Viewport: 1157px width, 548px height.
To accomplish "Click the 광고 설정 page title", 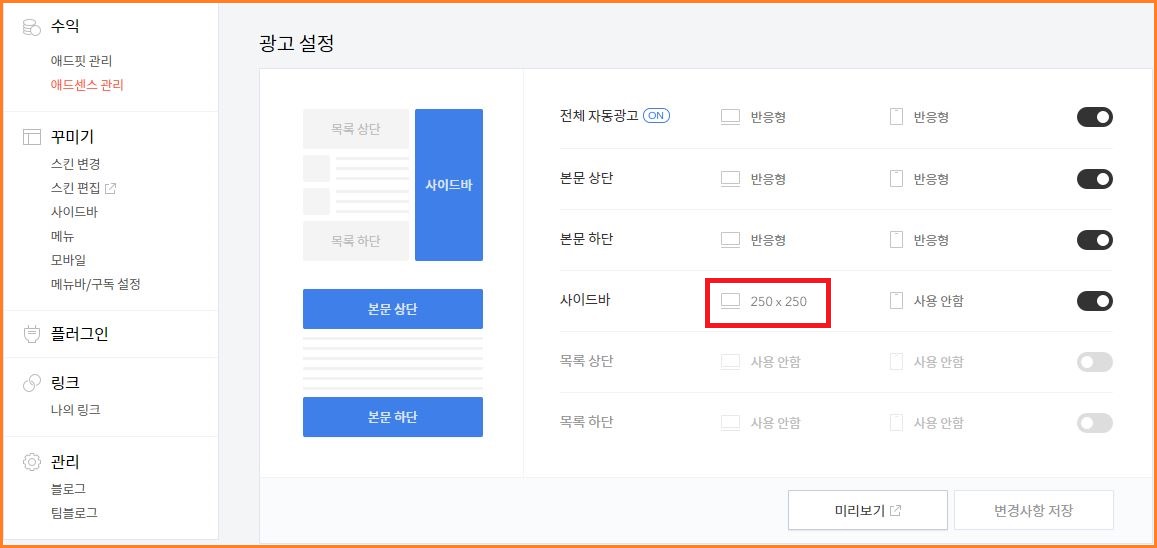I will 297,44.
